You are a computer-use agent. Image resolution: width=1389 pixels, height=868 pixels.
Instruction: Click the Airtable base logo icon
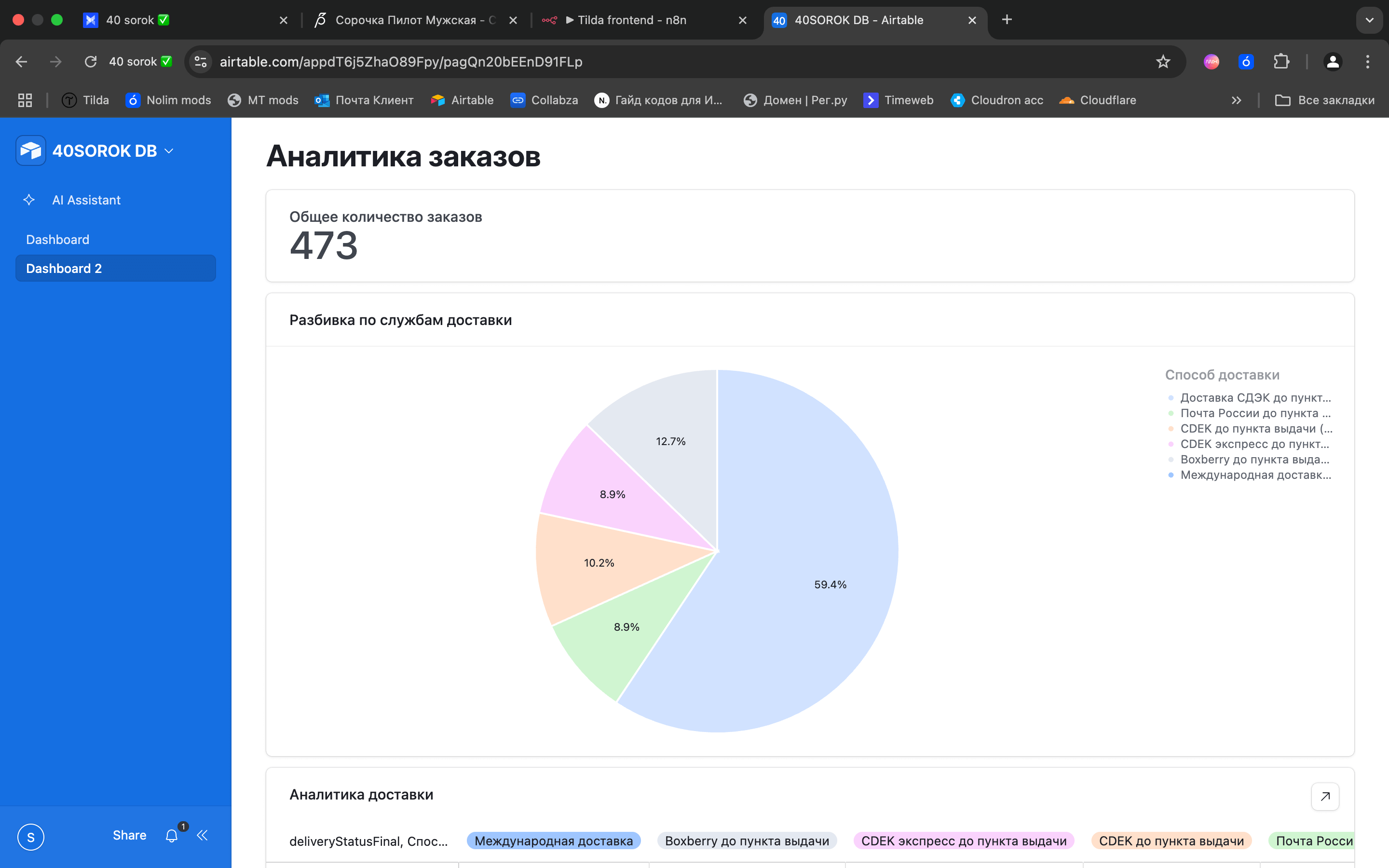(x=31, y=150)
